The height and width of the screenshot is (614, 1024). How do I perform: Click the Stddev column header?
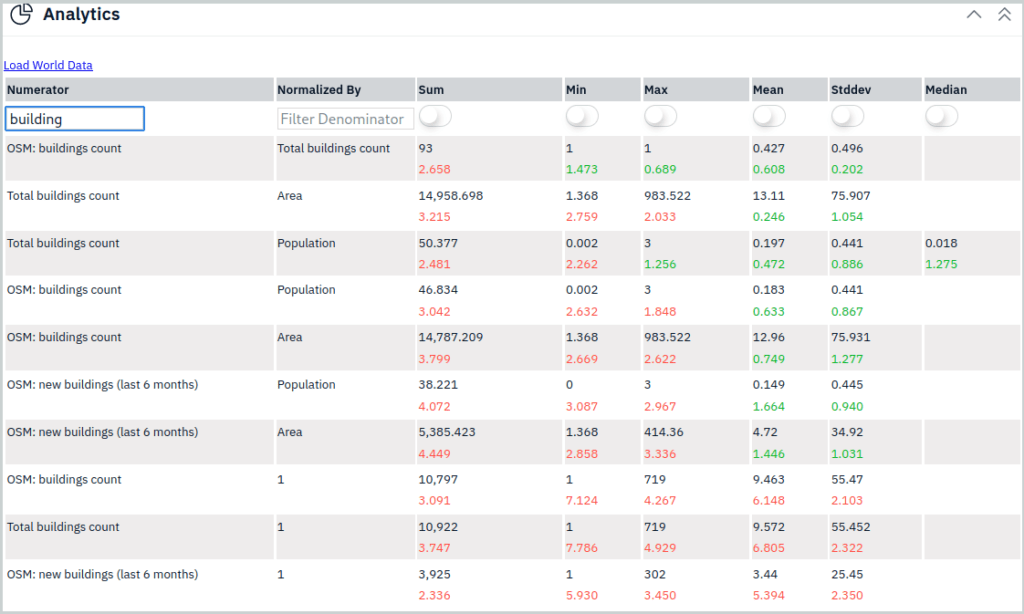click(850, 90)
